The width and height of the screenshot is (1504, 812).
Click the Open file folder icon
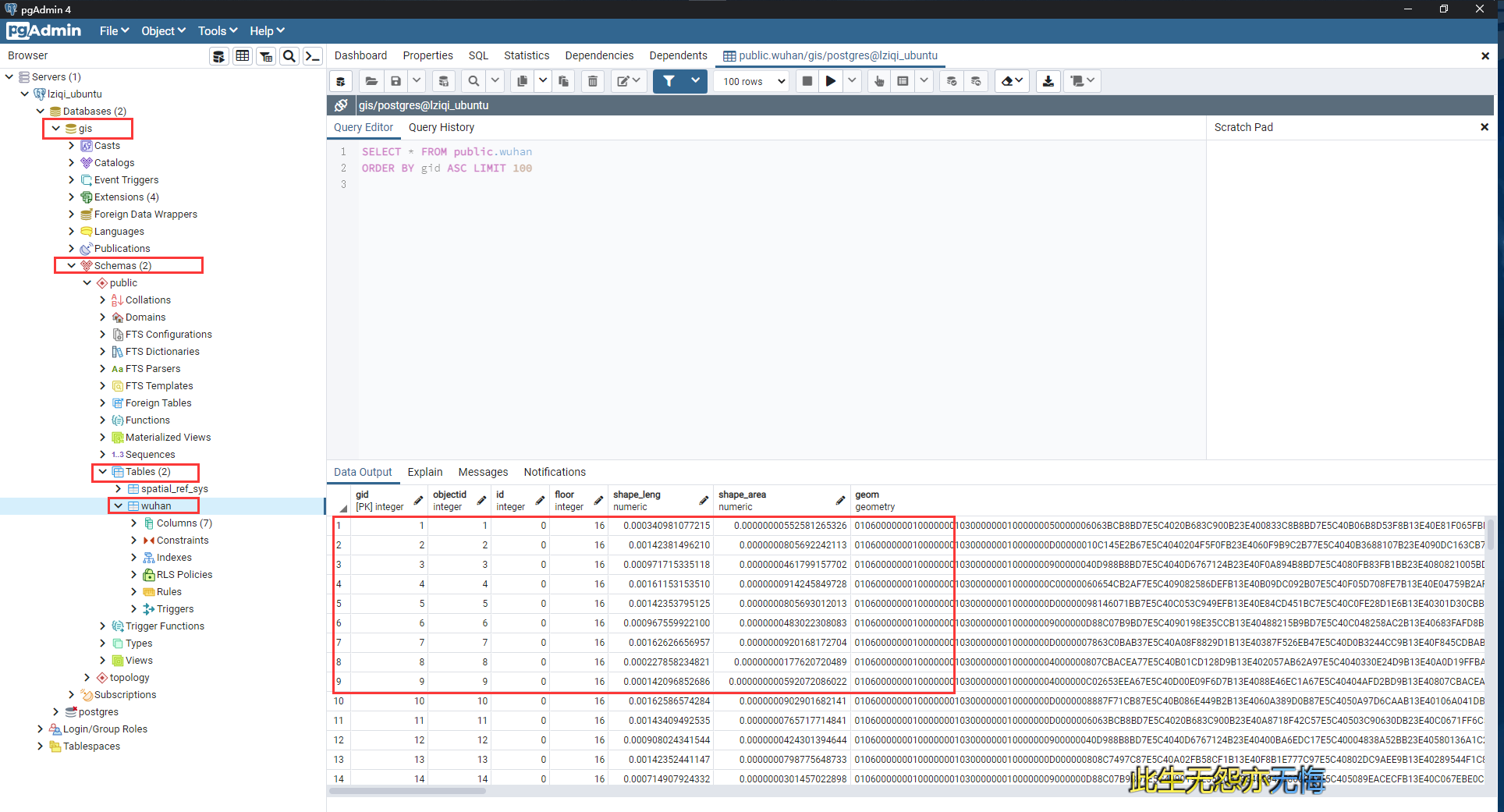click(x=371, y=81)
